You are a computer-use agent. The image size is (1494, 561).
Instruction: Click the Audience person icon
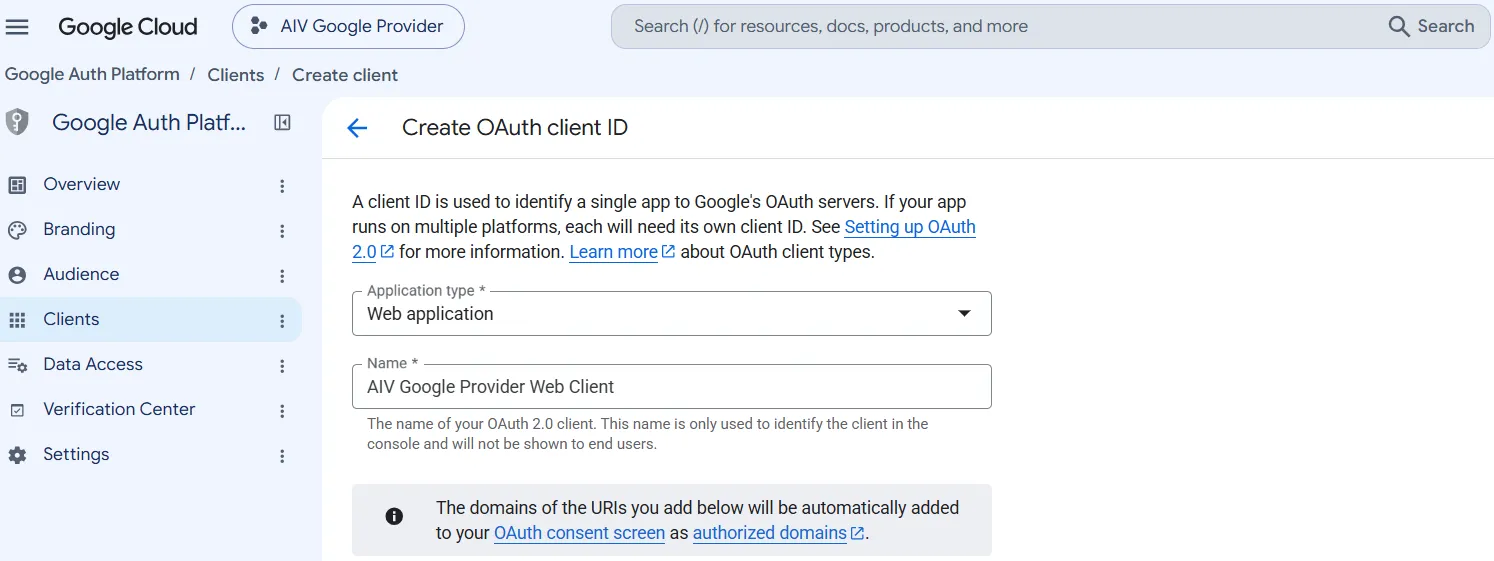click(x=17, y=275)
